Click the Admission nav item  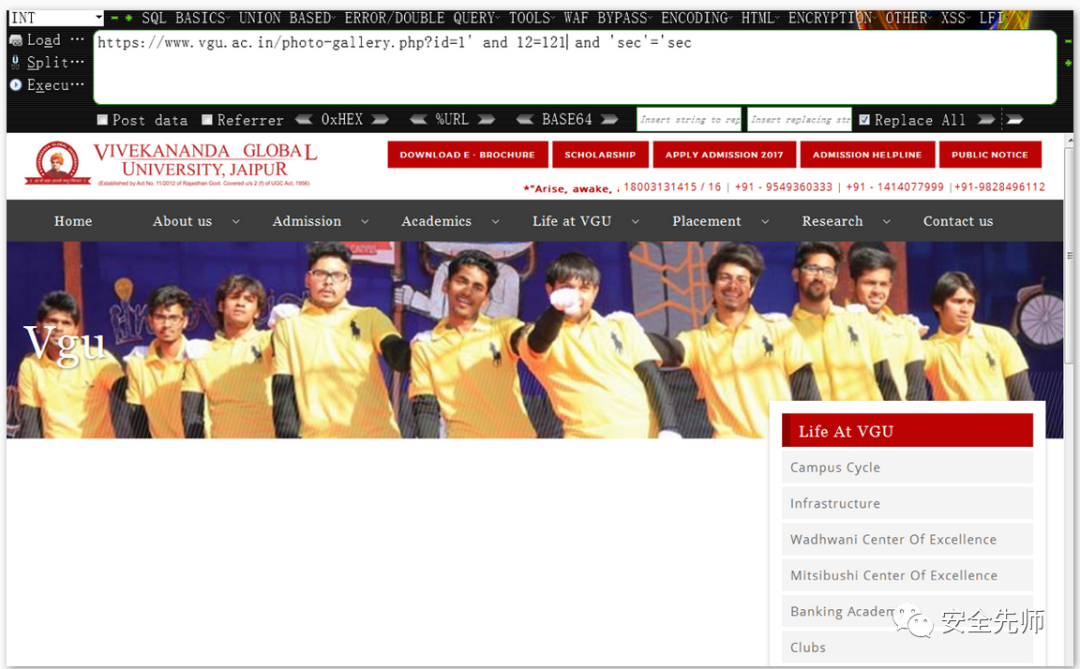(x=307, y=221)
